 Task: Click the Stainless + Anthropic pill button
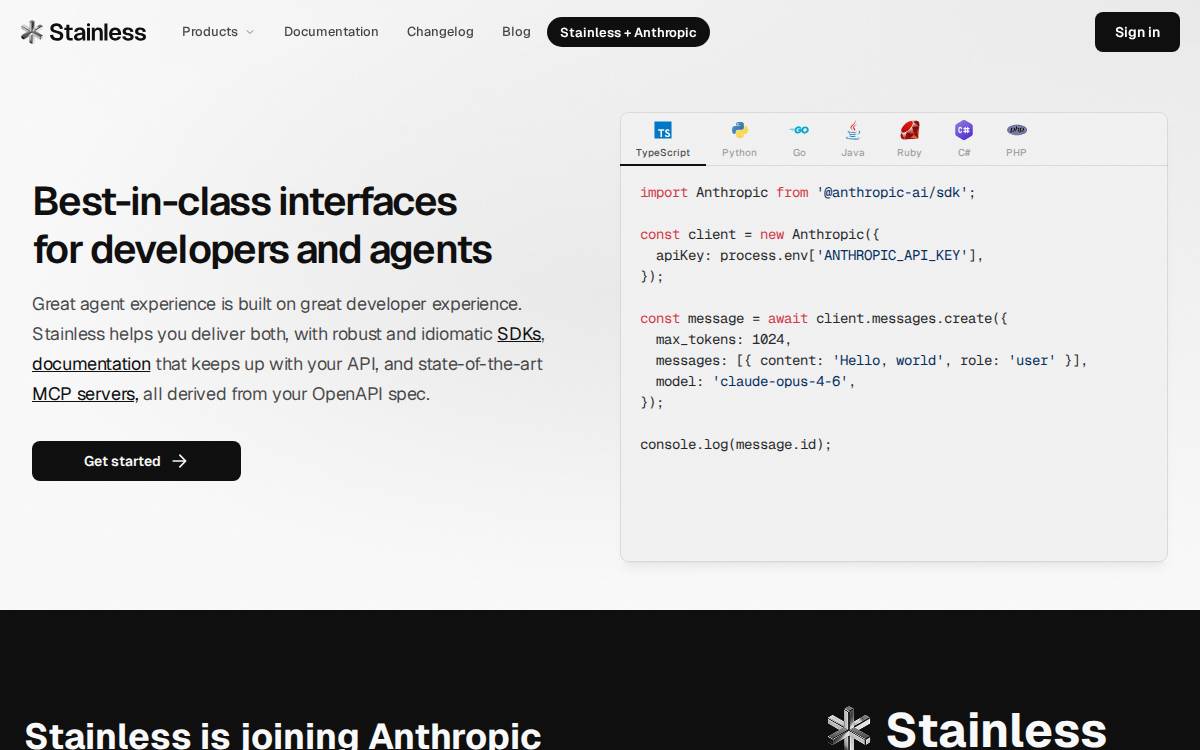(628, 32)
